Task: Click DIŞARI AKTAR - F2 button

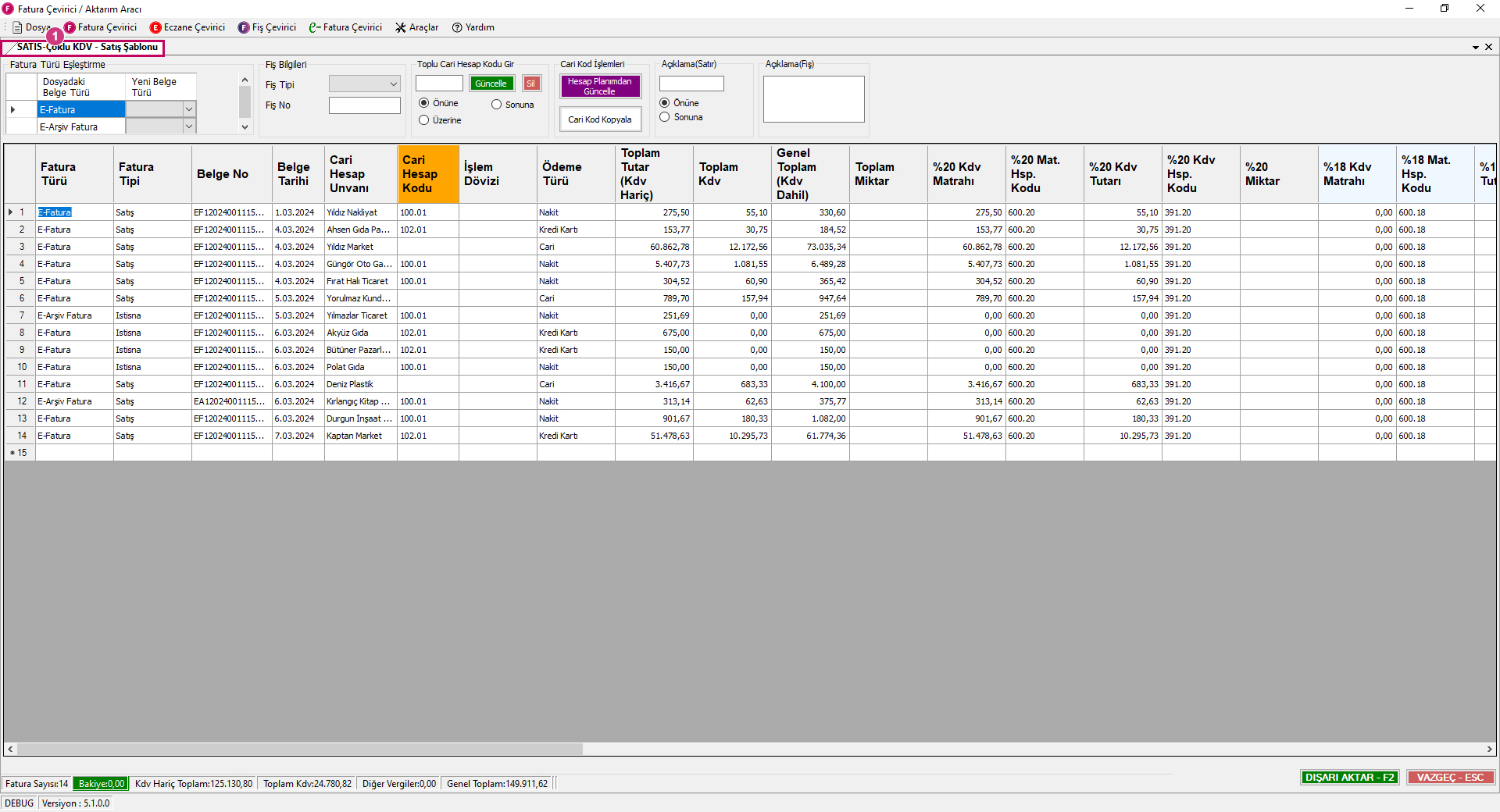Action: point(1349,777)
